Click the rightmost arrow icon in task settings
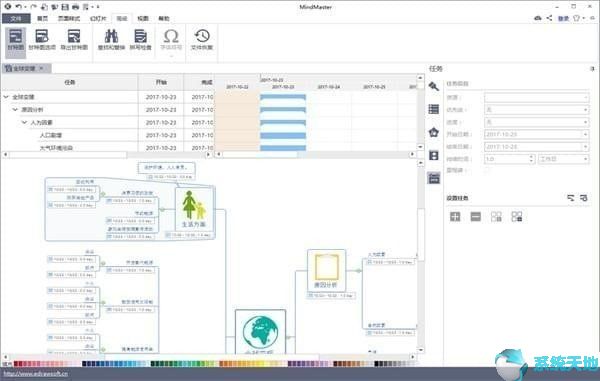Image resolution: width=600 pixels, height=381 pixels. click(584, 198)
